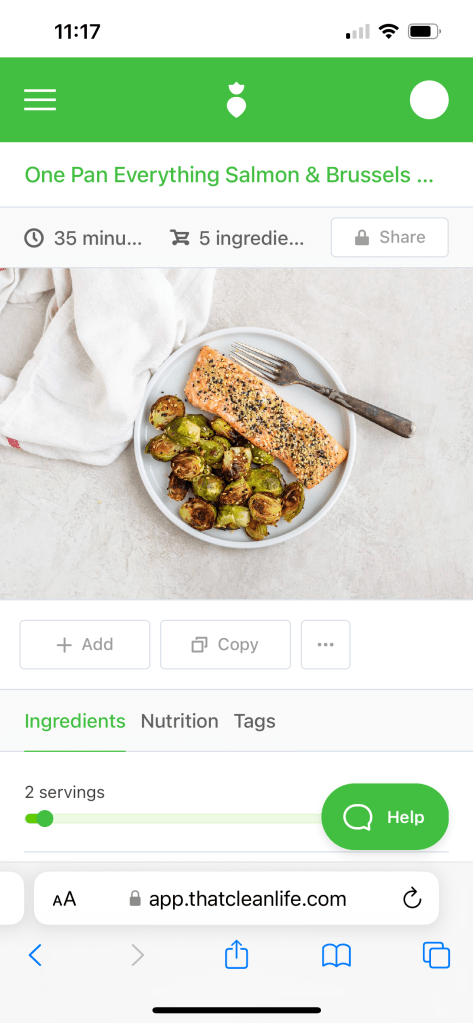Reload the page with refresh icon
The height and width of the screenshot is (1023, 473).
pos(412,899)
